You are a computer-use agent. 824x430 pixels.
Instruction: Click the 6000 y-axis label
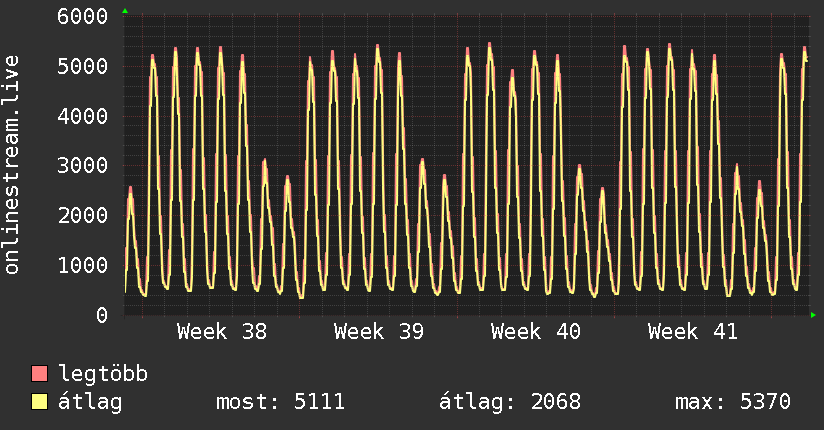tap(84, 17)
